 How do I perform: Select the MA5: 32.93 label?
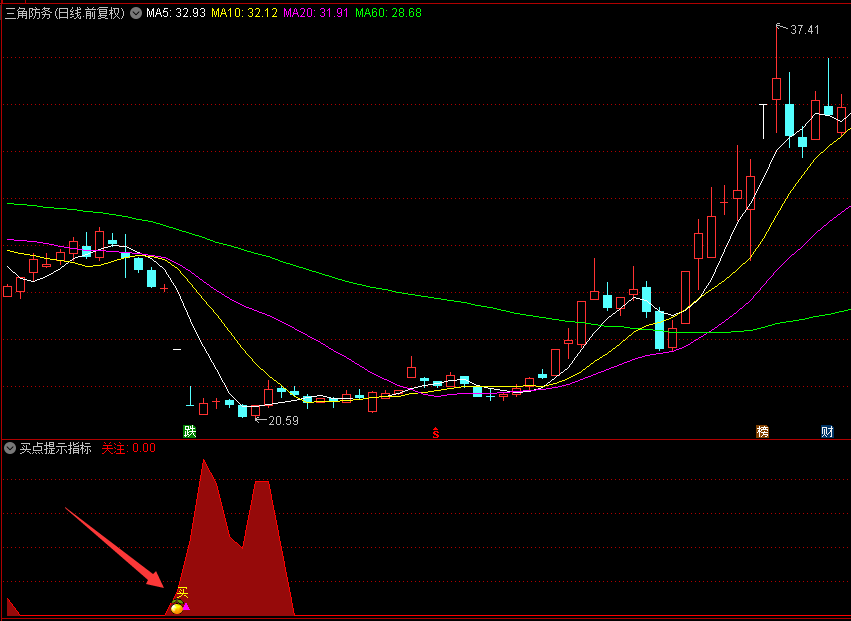(x=176, y=13)
